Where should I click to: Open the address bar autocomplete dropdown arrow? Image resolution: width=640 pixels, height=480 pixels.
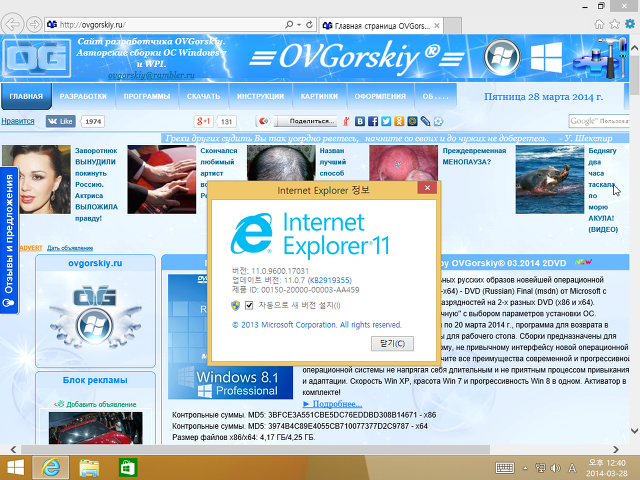coord(299,24)
